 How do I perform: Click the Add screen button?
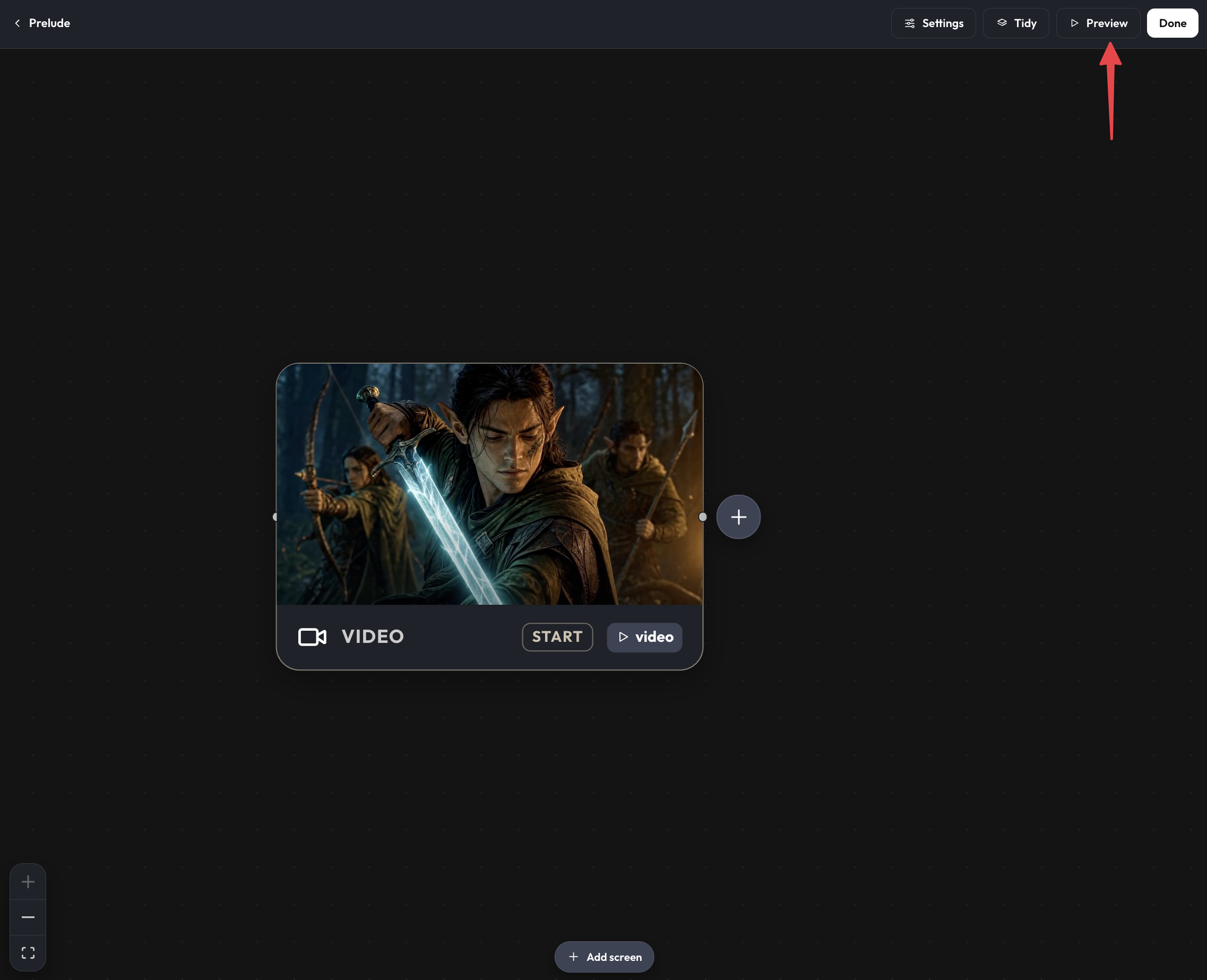tap(604, 957)
